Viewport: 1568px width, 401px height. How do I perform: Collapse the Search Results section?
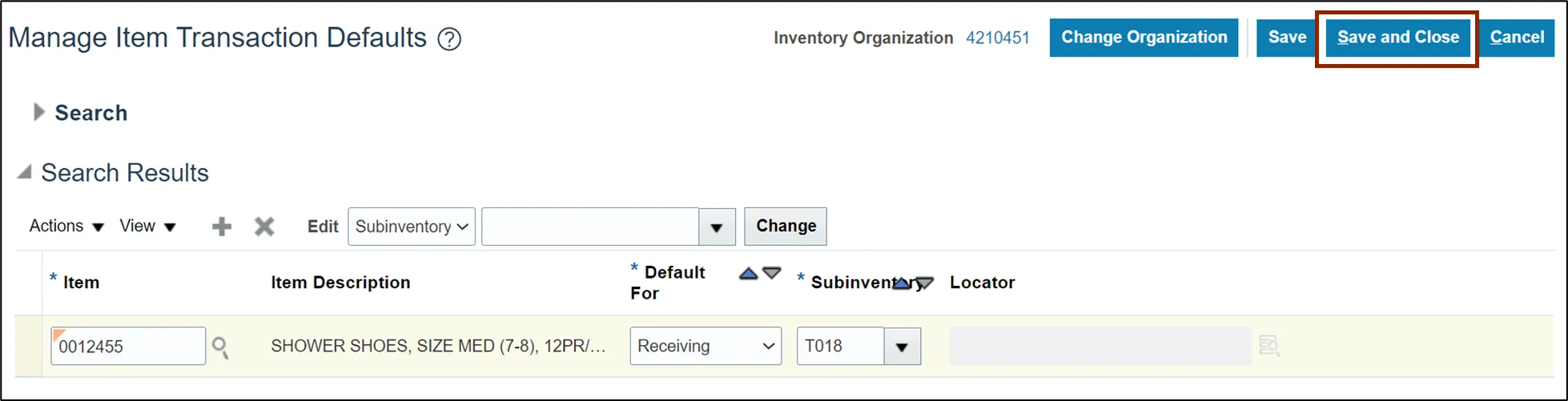pyautogui.click(x=25, y=172)
